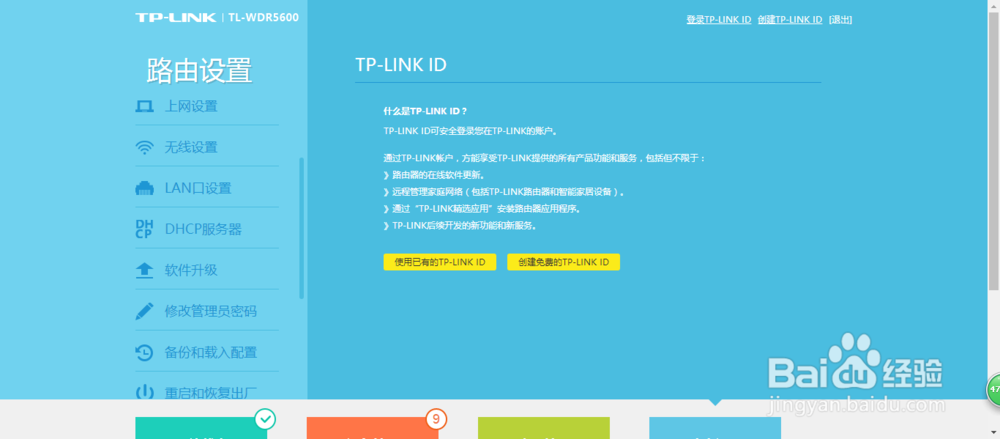Click the power icon beside 重启和恢复出厂
This screenshot has width=1000, height=439.
click(145, 392)
